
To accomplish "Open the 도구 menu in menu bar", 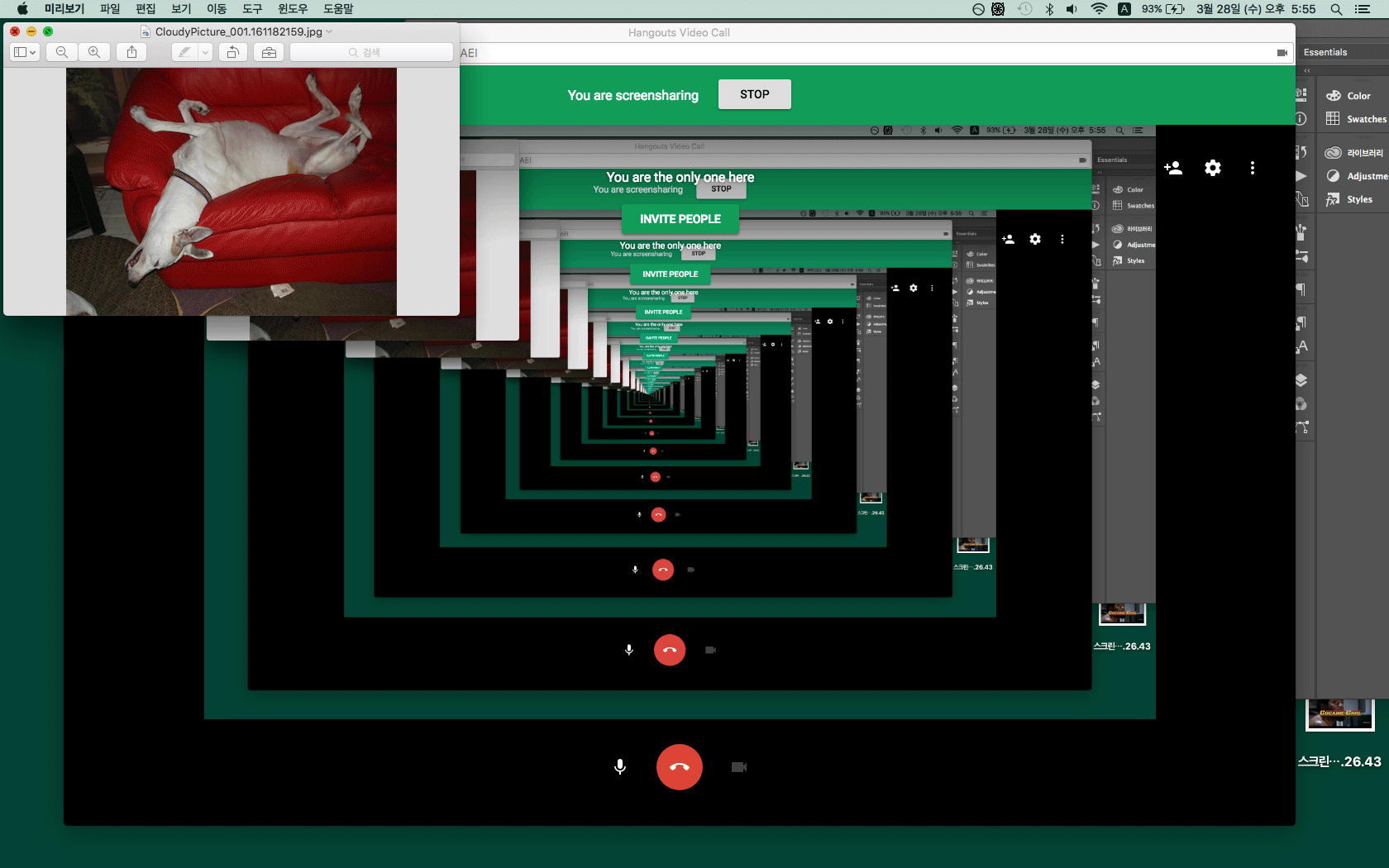I will pos(252,9).
